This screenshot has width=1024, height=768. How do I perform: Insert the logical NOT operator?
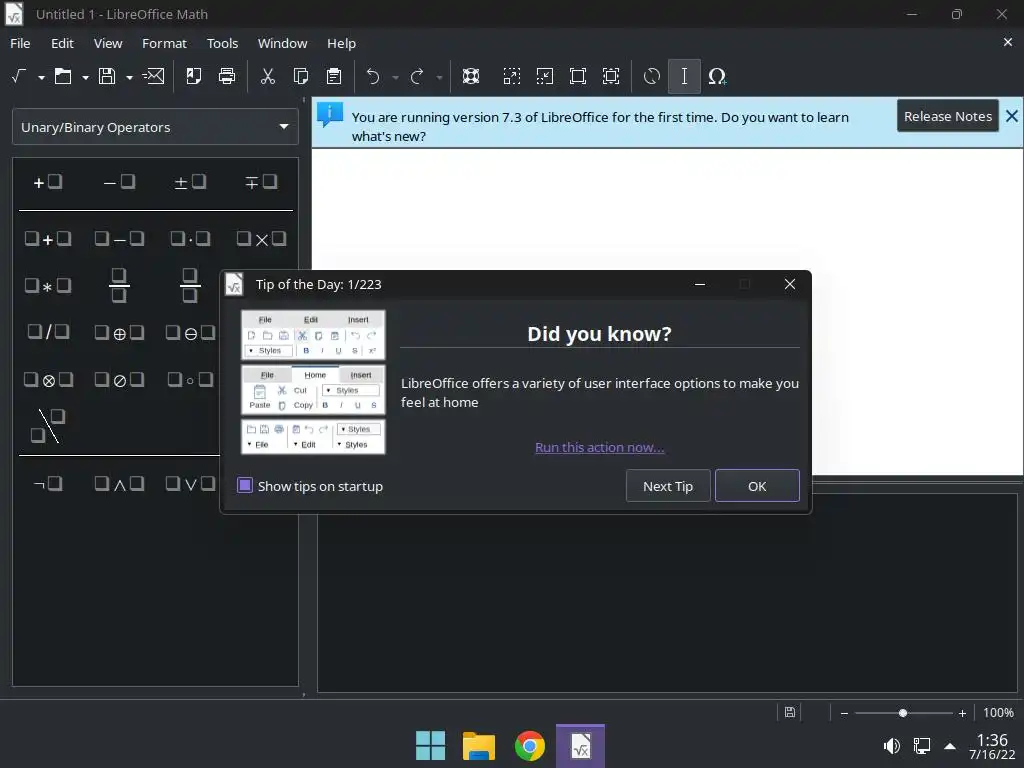48,484
